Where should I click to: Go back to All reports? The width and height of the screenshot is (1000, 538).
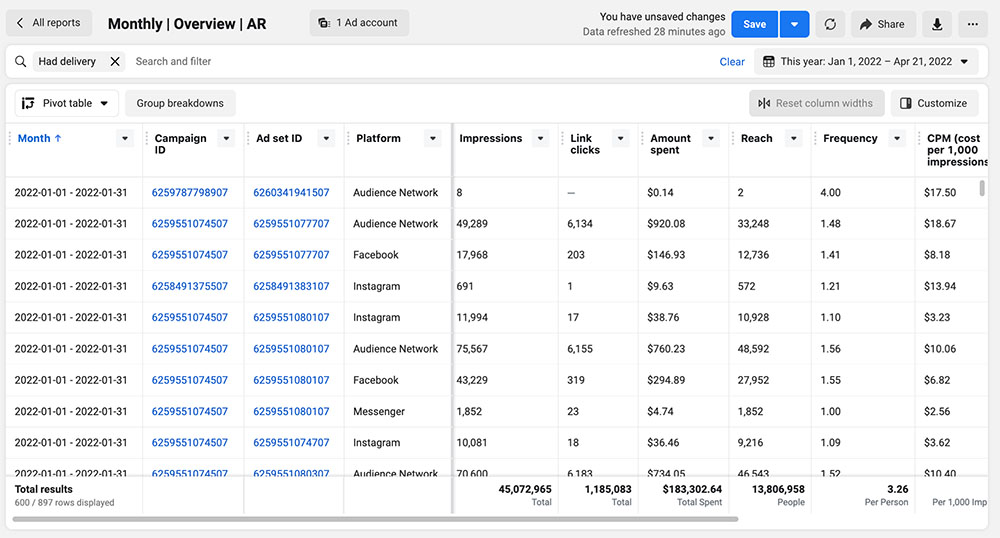(x=48, y=23)
